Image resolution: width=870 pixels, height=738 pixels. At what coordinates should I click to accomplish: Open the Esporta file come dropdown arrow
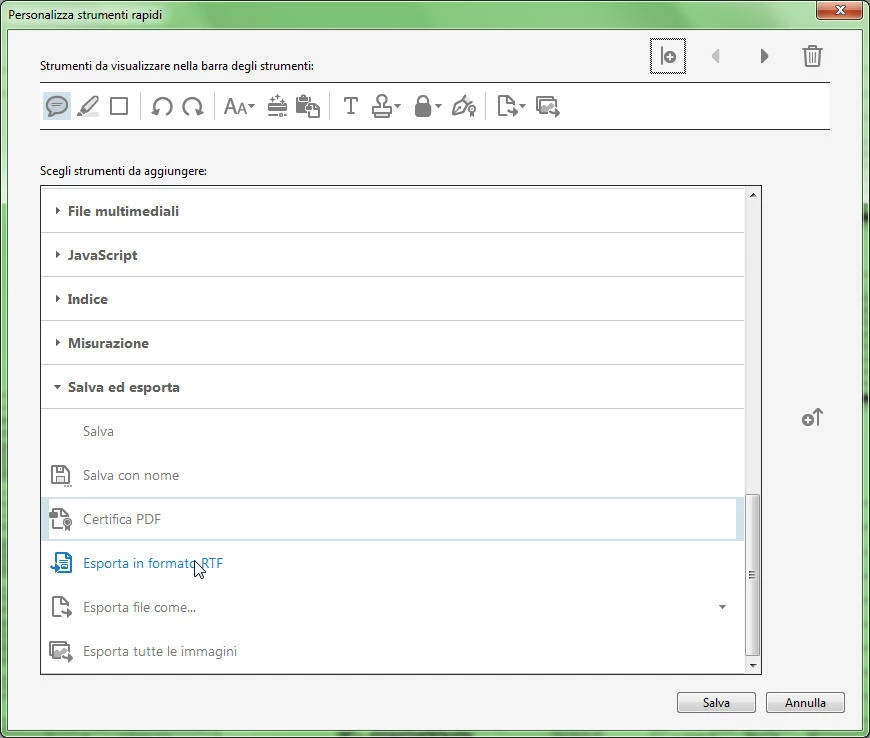pos(722,607)
